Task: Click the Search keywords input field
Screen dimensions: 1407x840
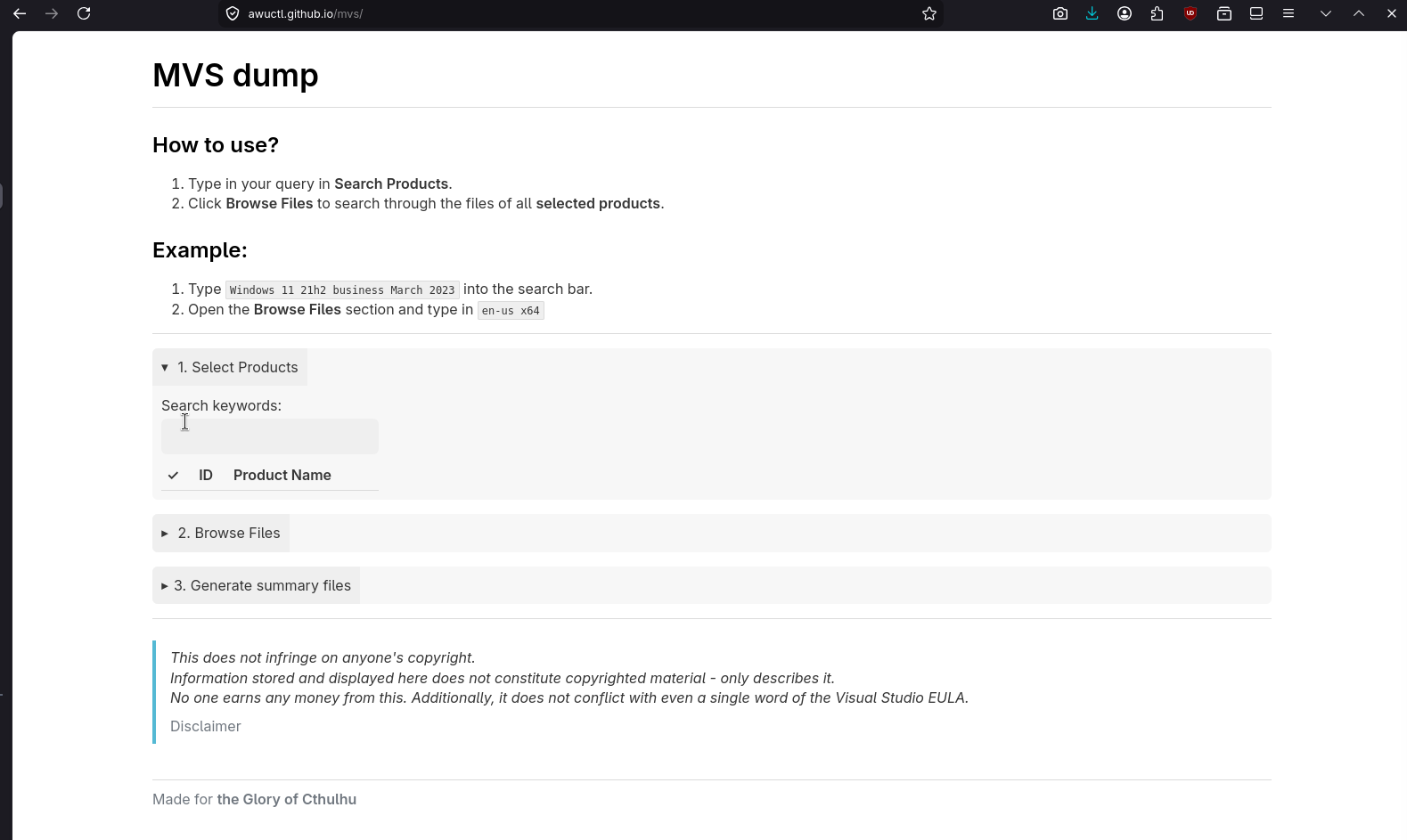Action: 270,436
